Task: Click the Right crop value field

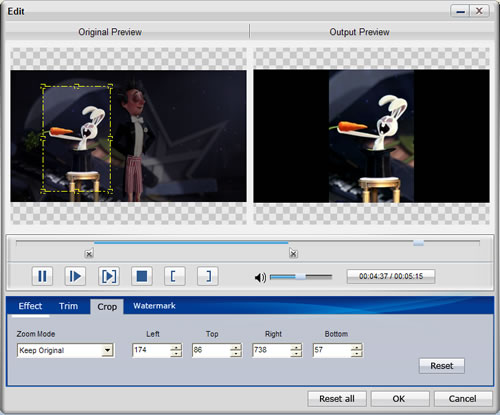Action: coord(272,350)
